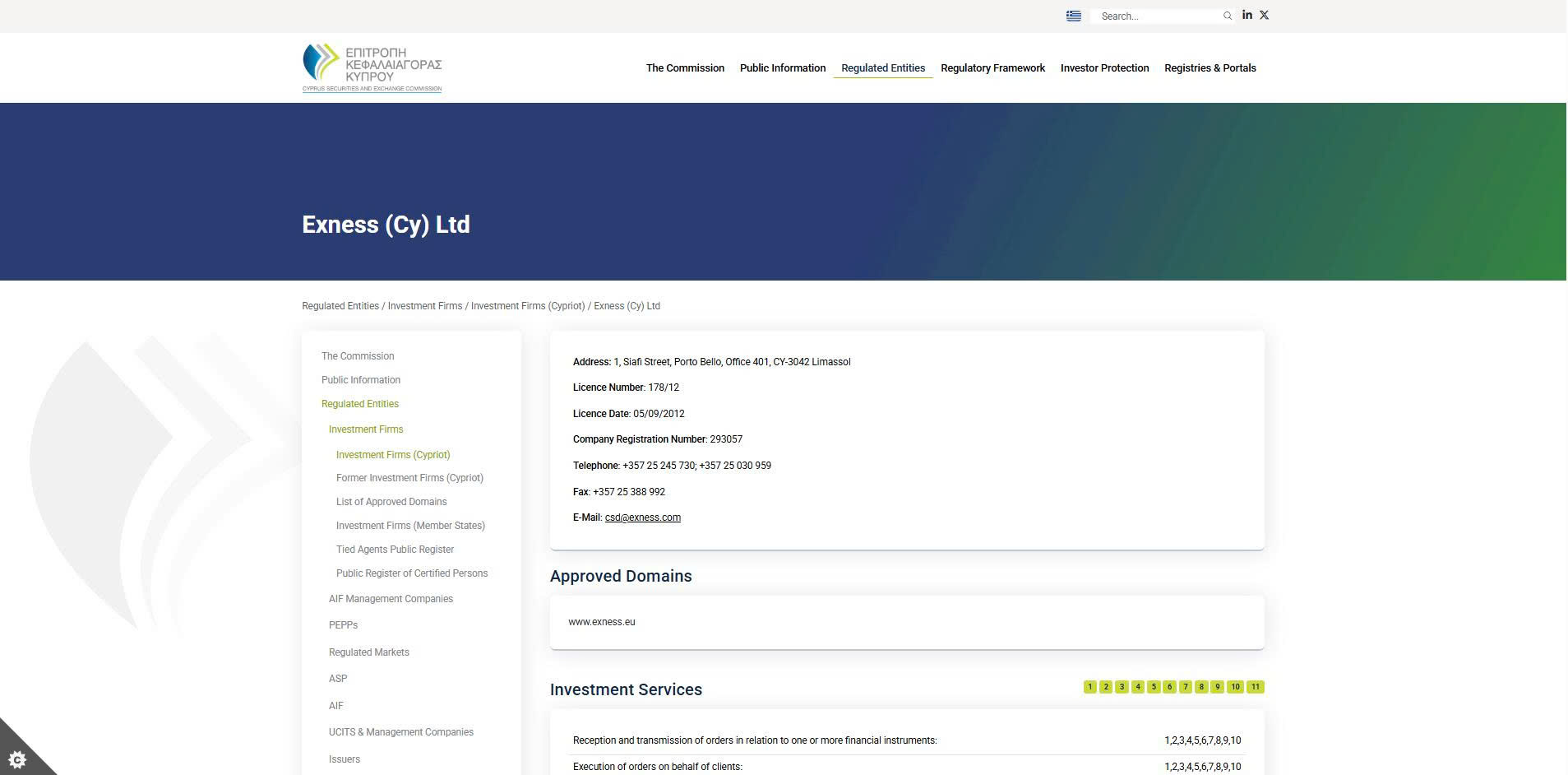
Task: Open Public Information top menu
Action: (783, 68)
